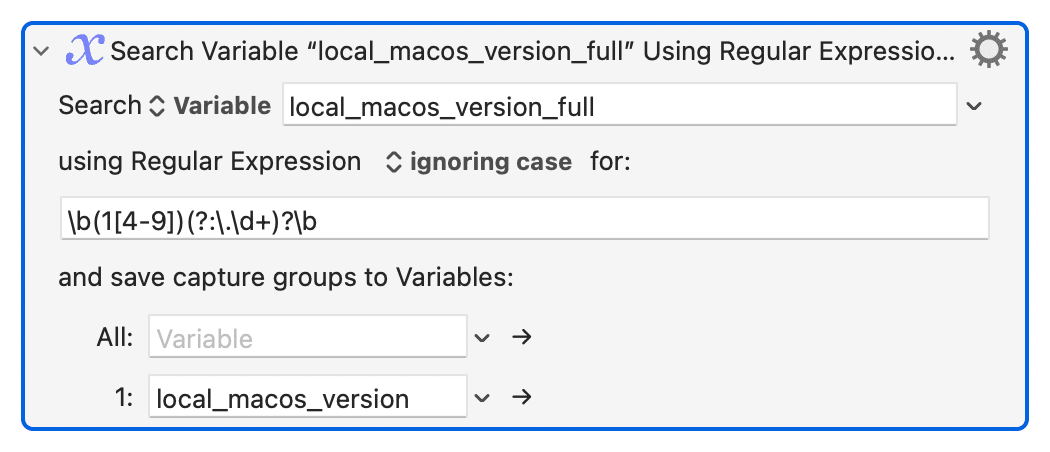Image resolution: width=1050 pixels, height=452 pixels.
Task: Open variable chevron for the All row
Action: click(482, 337)
